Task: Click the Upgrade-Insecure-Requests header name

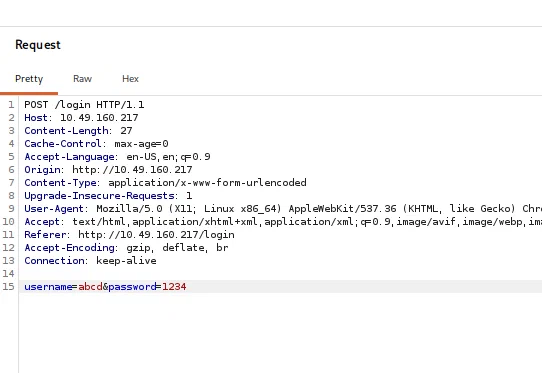Action: coord(99,196)
